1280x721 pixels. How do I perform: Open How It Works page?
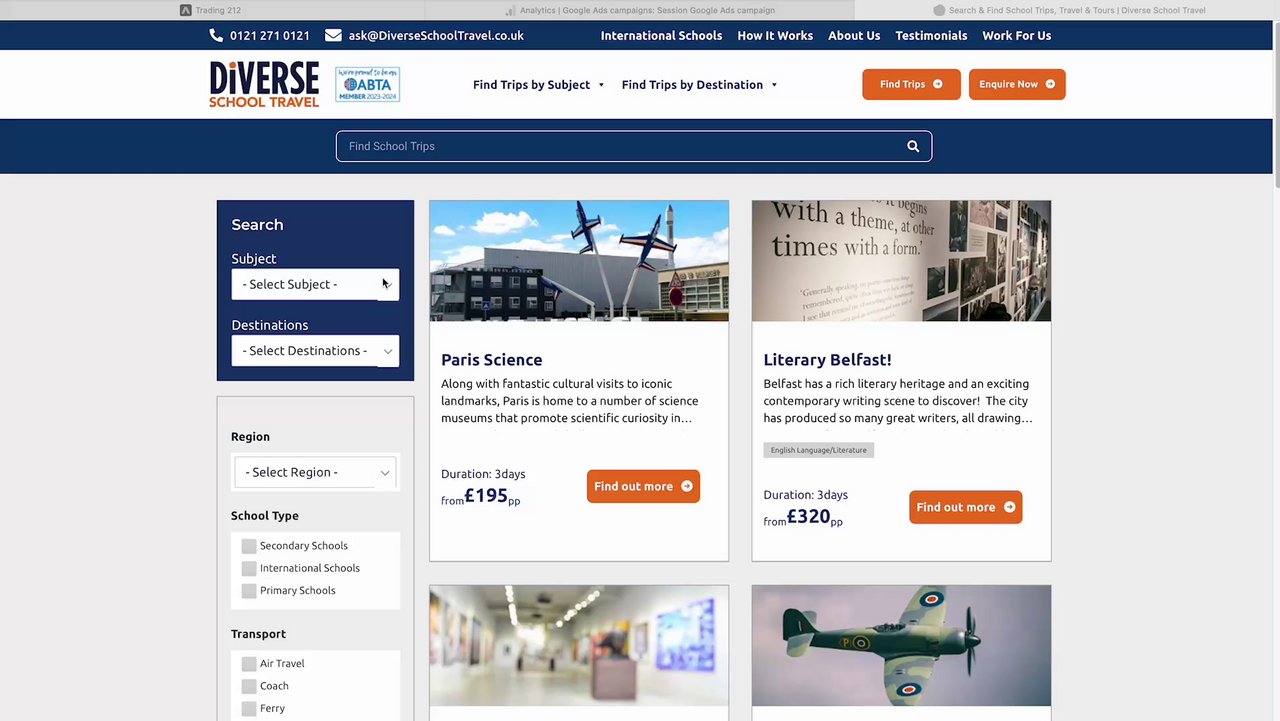pos(775,35)
